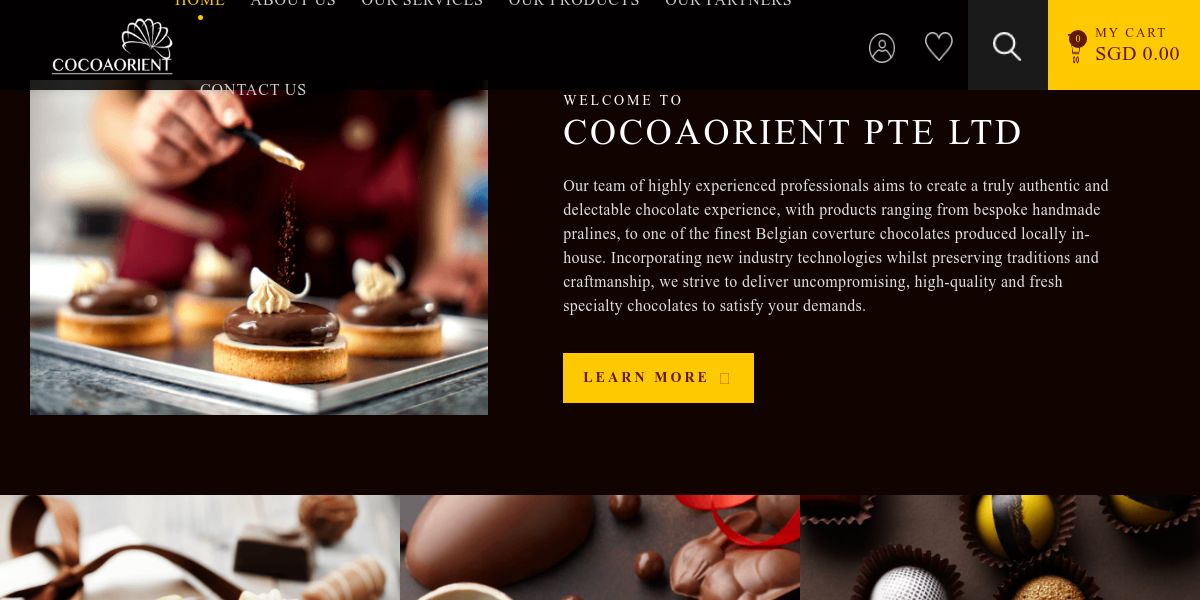Open the ribbon-wrapped chocolates thumbnail

tap(200, 548)
